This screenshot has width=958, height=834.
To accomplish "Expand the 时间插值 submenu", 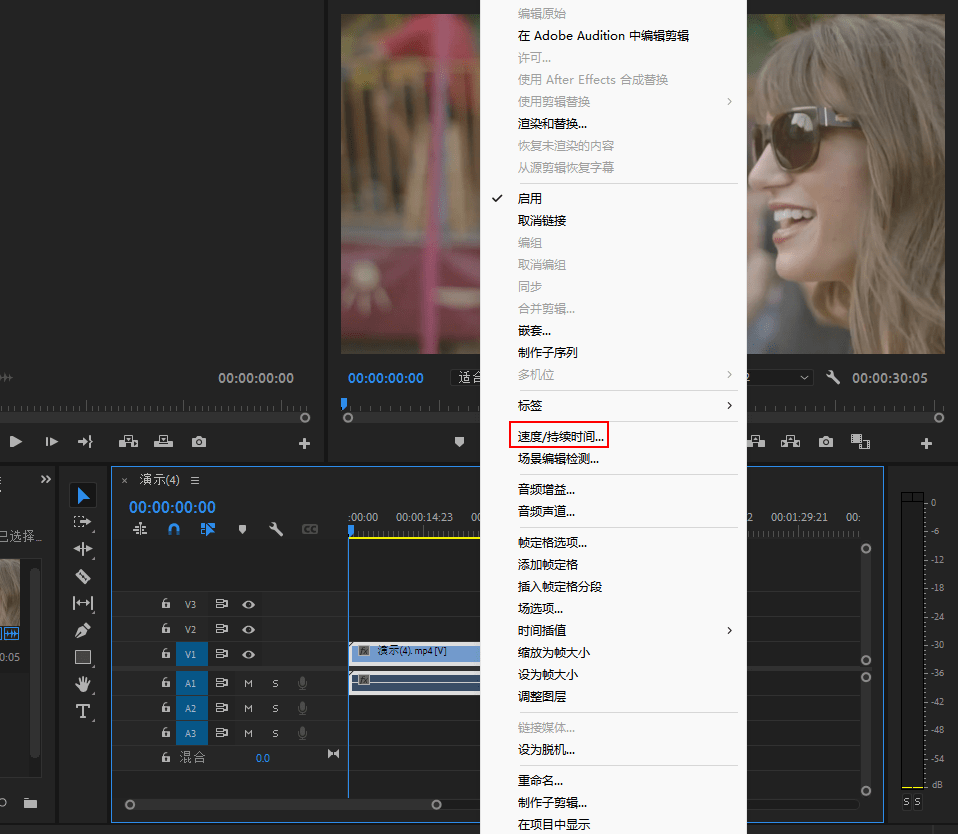I will pyautogui.click(x=729, y=631).
